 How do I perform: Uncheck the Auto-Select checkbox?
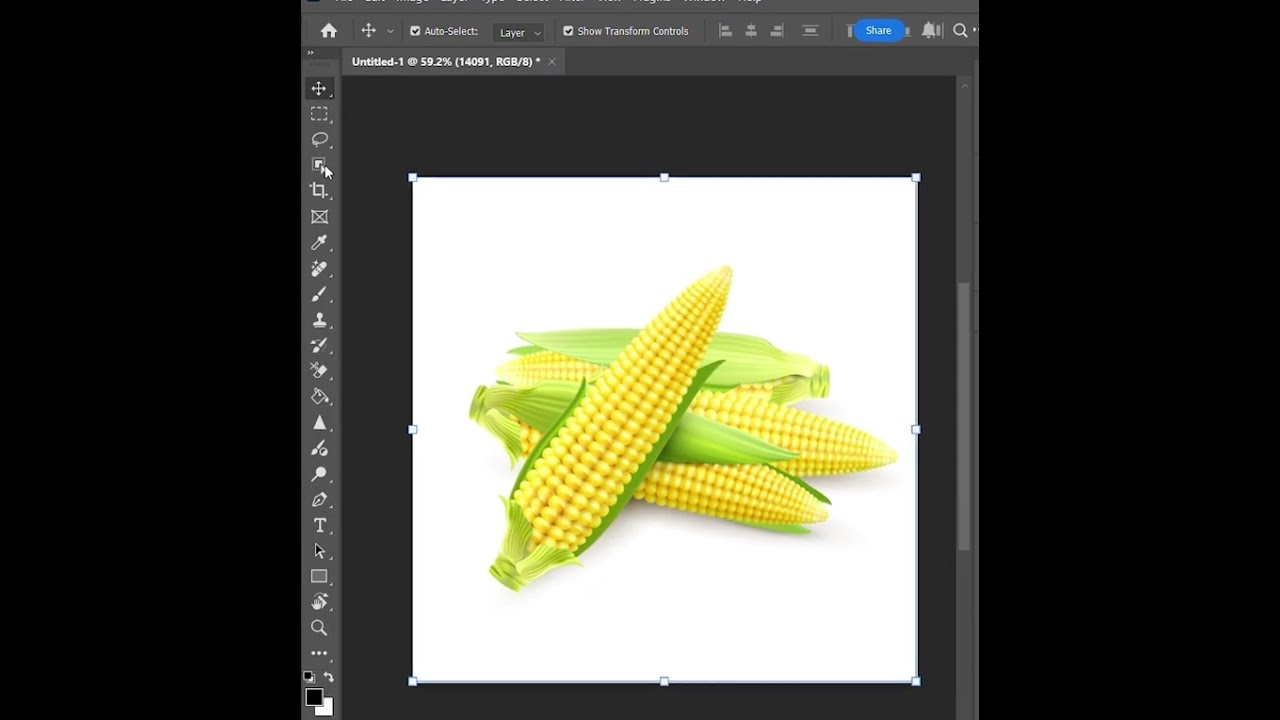415,31
